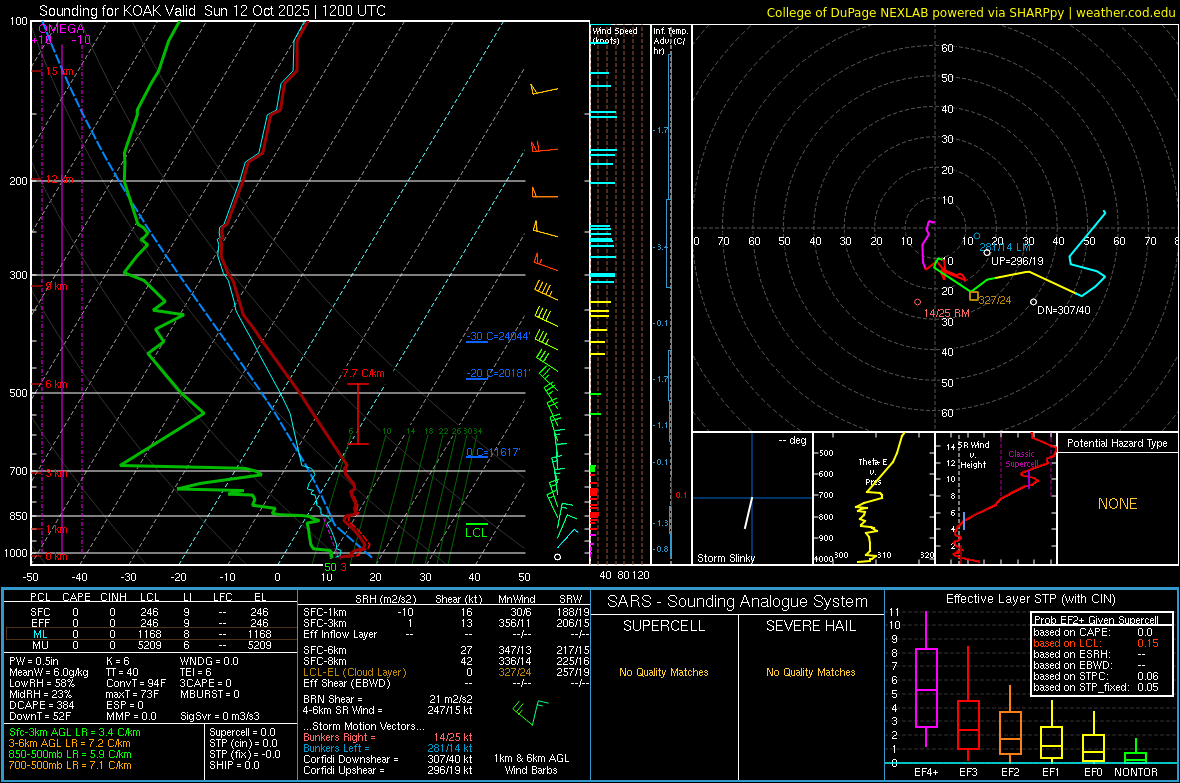The image size is (1180, 783).
Task: Click the DCAPE = 384 value
Action: tap(41, 705)
